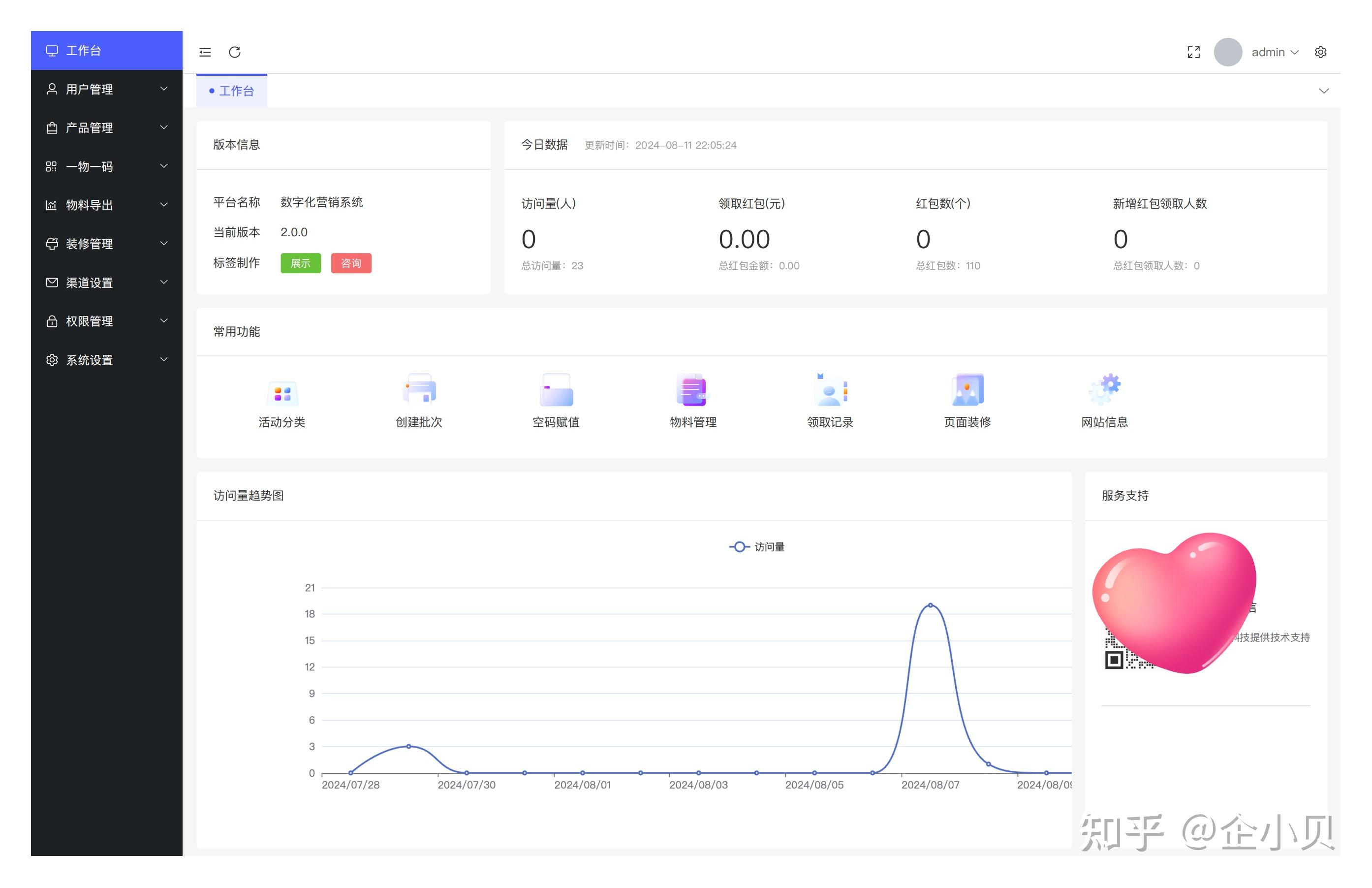1372x888 pixels.
Task: Click the 物料管理 label
Action: (x=693, y=422)
